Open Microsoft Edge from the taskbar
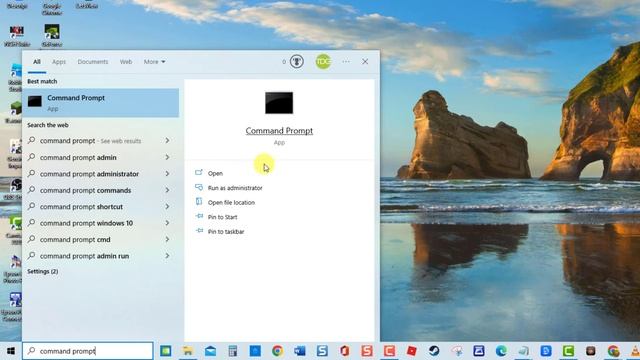The height and width of the screenshot is (360, 640). (501, 351)
